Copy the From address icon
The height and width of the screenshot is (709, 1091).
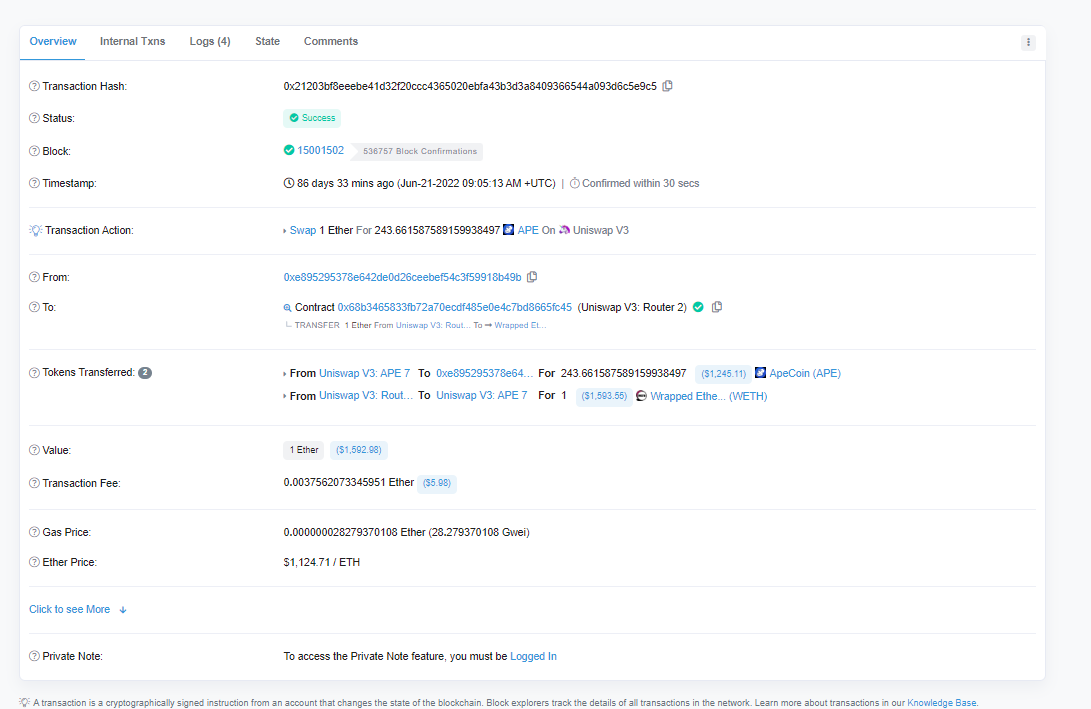pos(532,277)
